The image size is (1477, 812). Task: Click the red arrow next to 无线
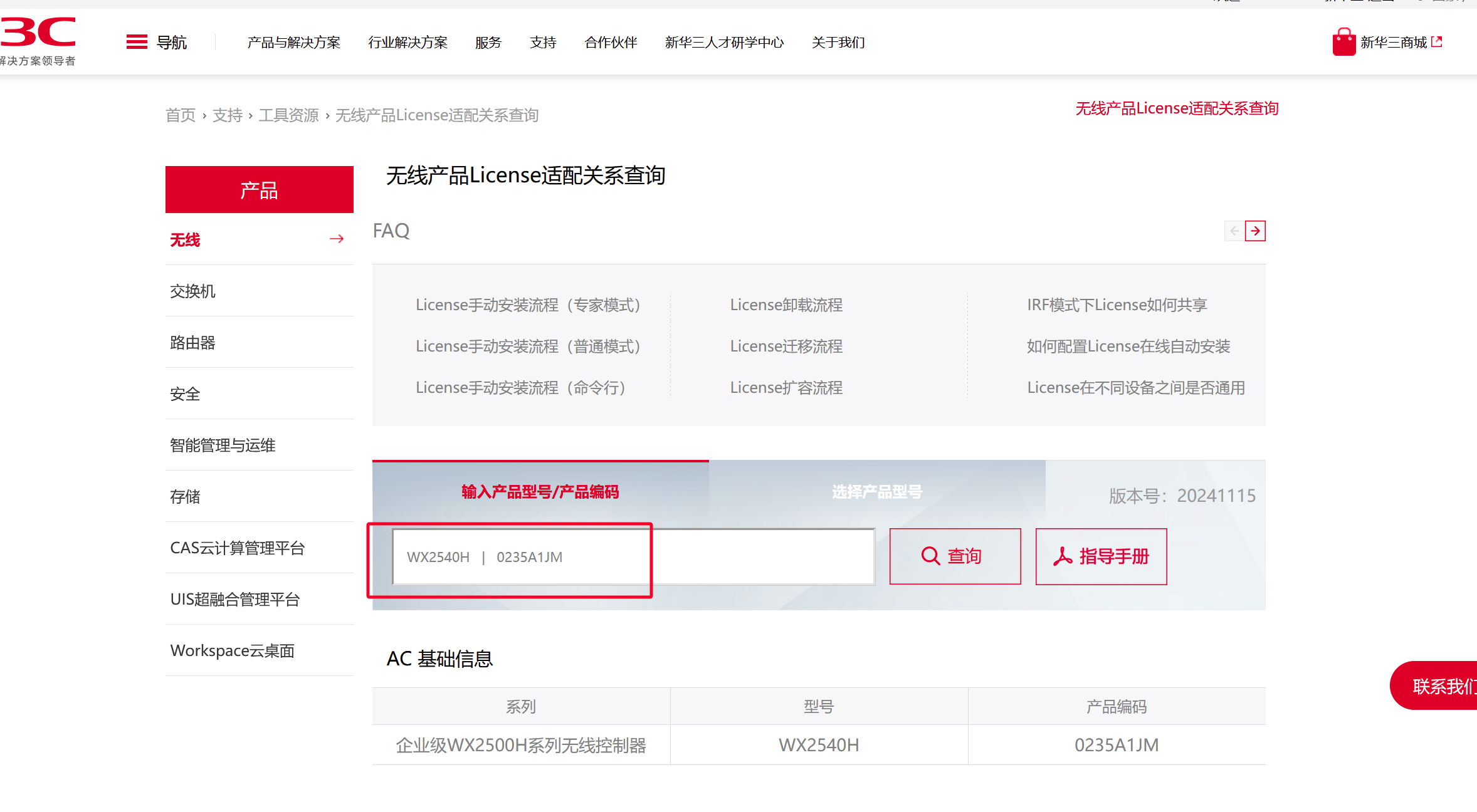click(337, 239)
